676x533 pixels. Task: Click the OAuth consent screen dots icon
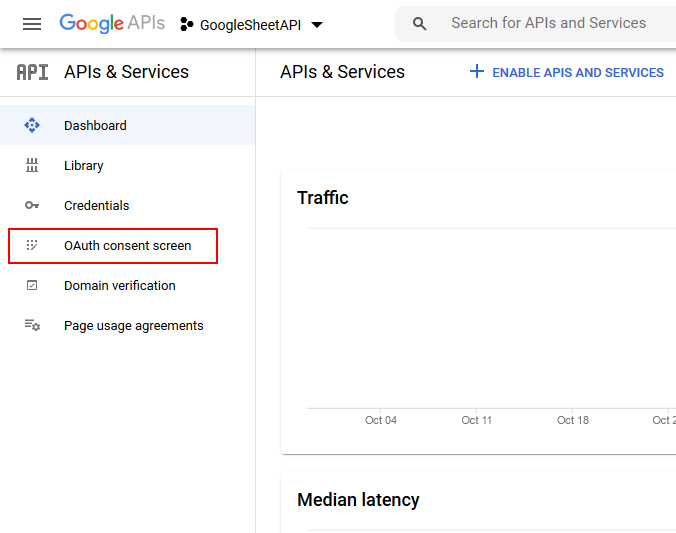coord(32,245)
